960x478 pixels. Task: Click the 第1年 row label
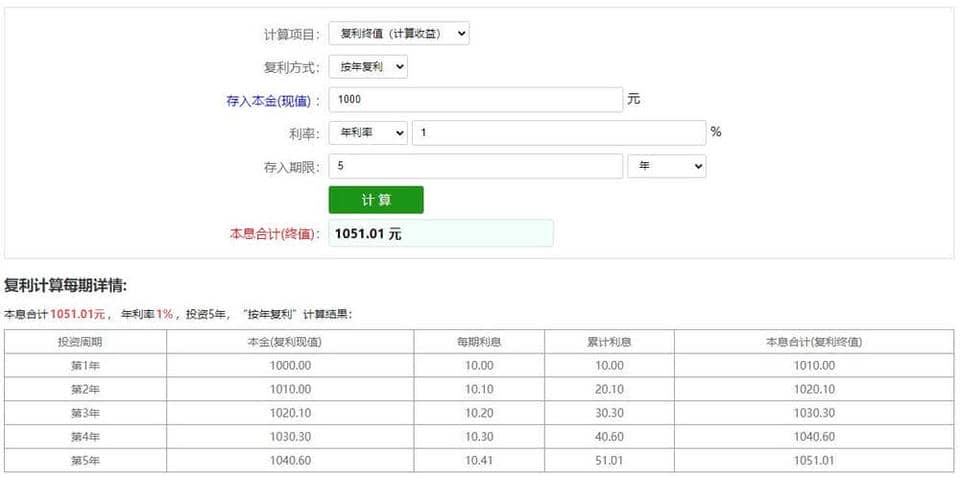tap(85, 365)
